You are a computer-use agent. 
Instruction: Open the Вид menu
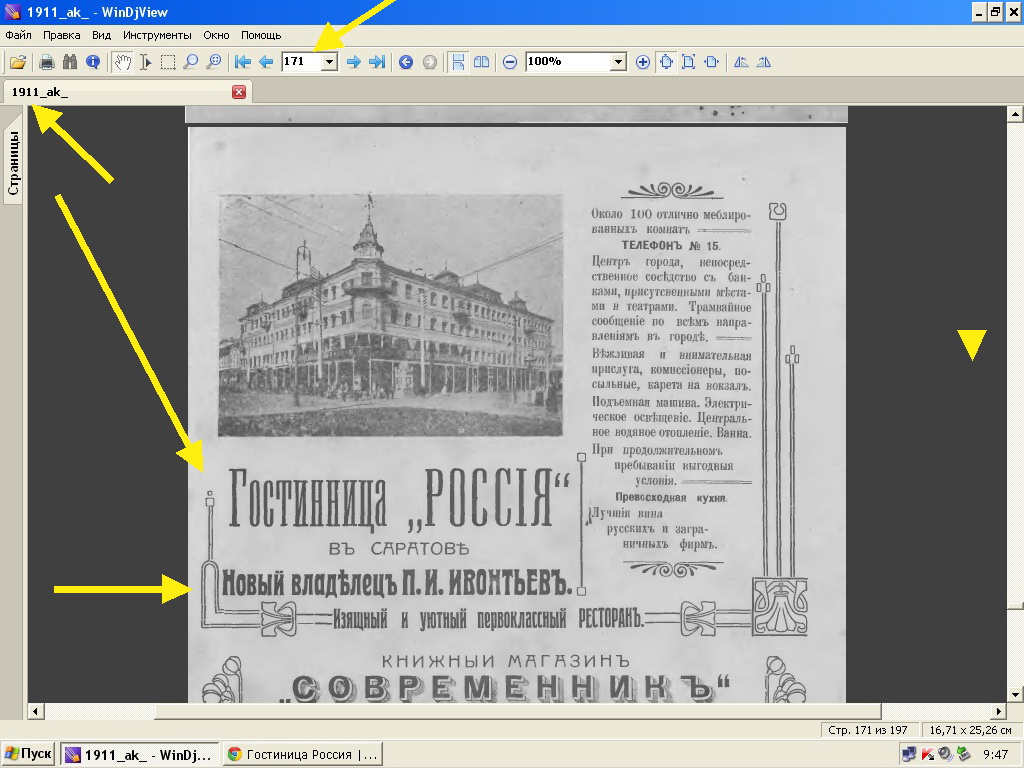tap(101, 35)
